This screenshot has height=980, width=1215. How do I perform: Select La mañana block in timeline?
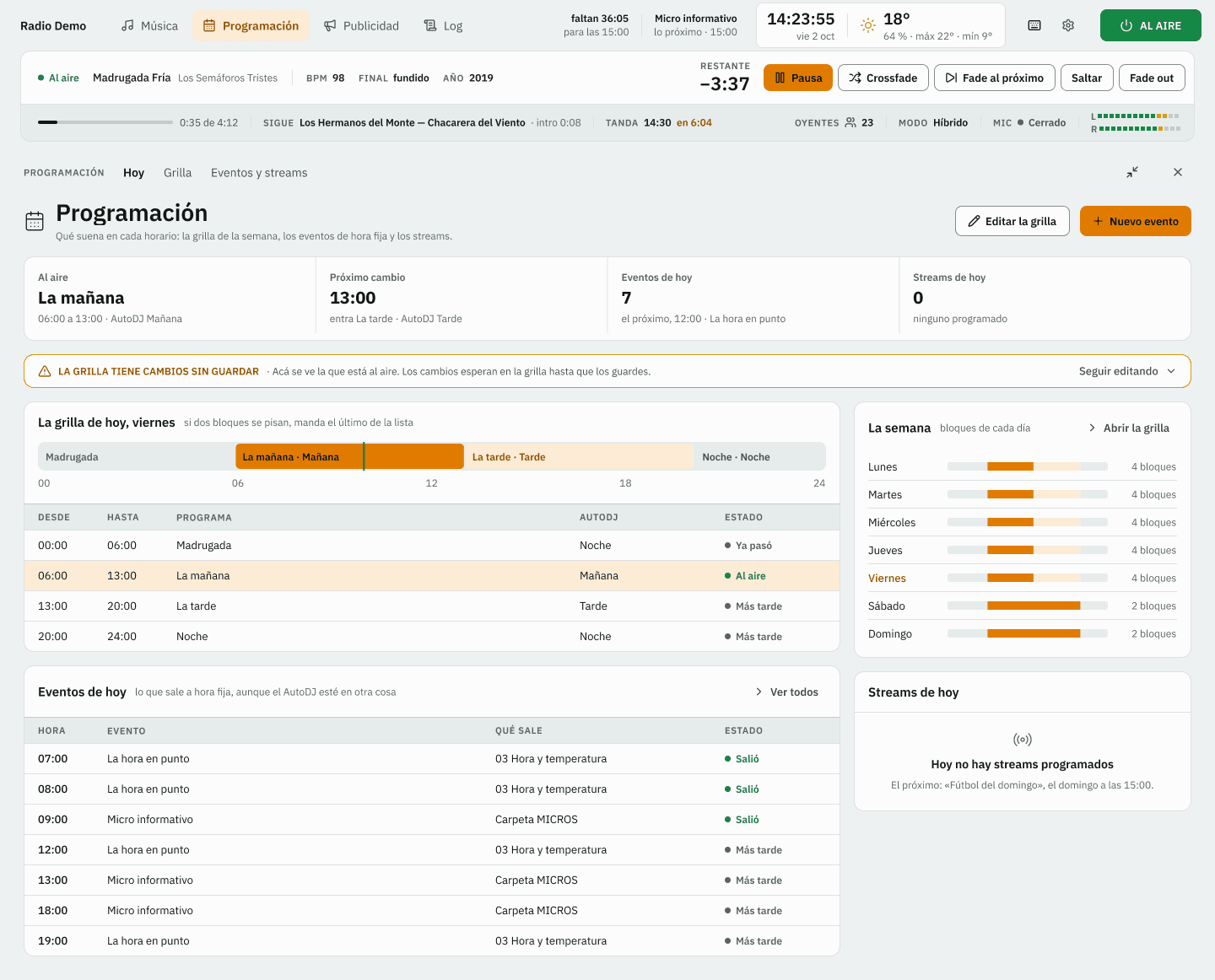click(349, 456)
